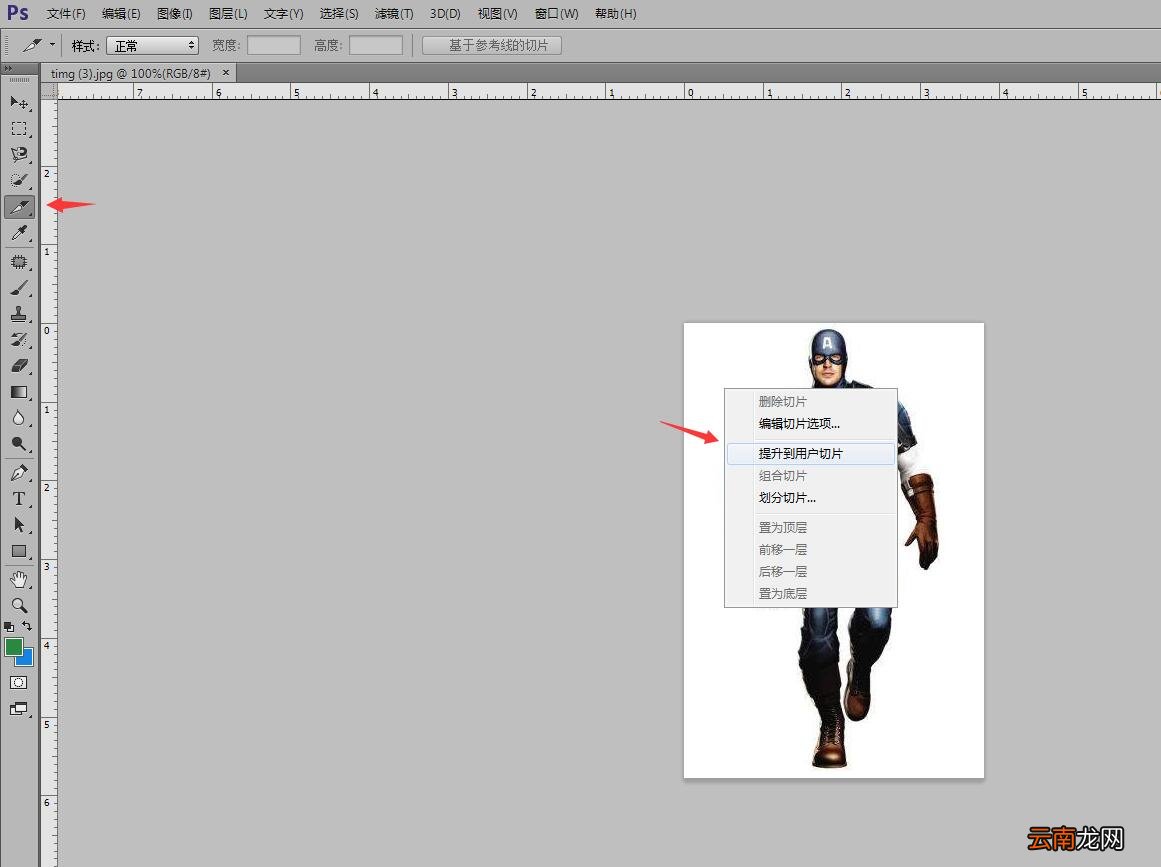The height and width of the screenshot is (867, 1161).
Task: Open the green foreground color swatch
Action: [13, 646]
